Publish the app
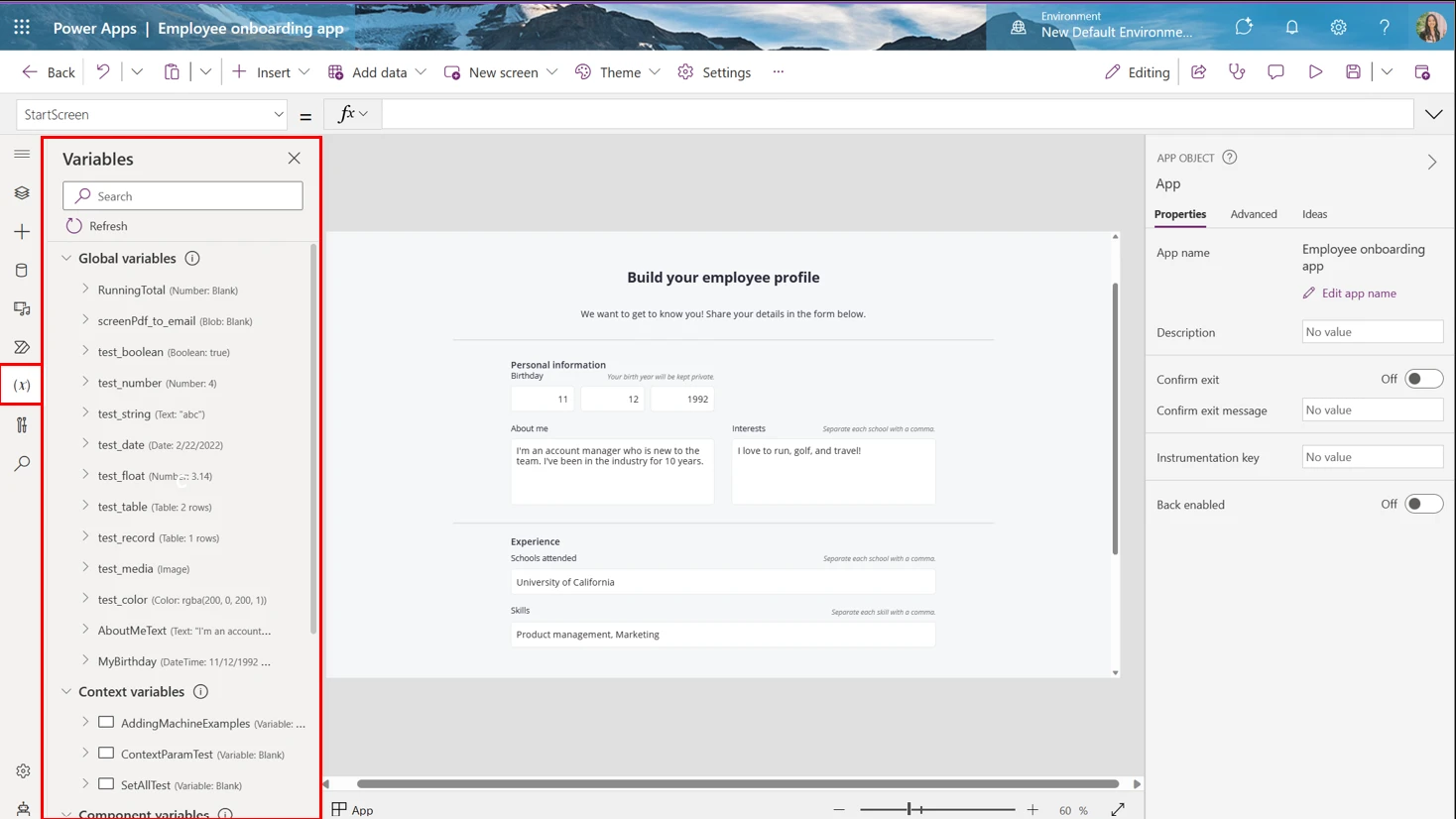Image resolution: width=1456 pixels, height=819 pixels. pos(1423,71)
